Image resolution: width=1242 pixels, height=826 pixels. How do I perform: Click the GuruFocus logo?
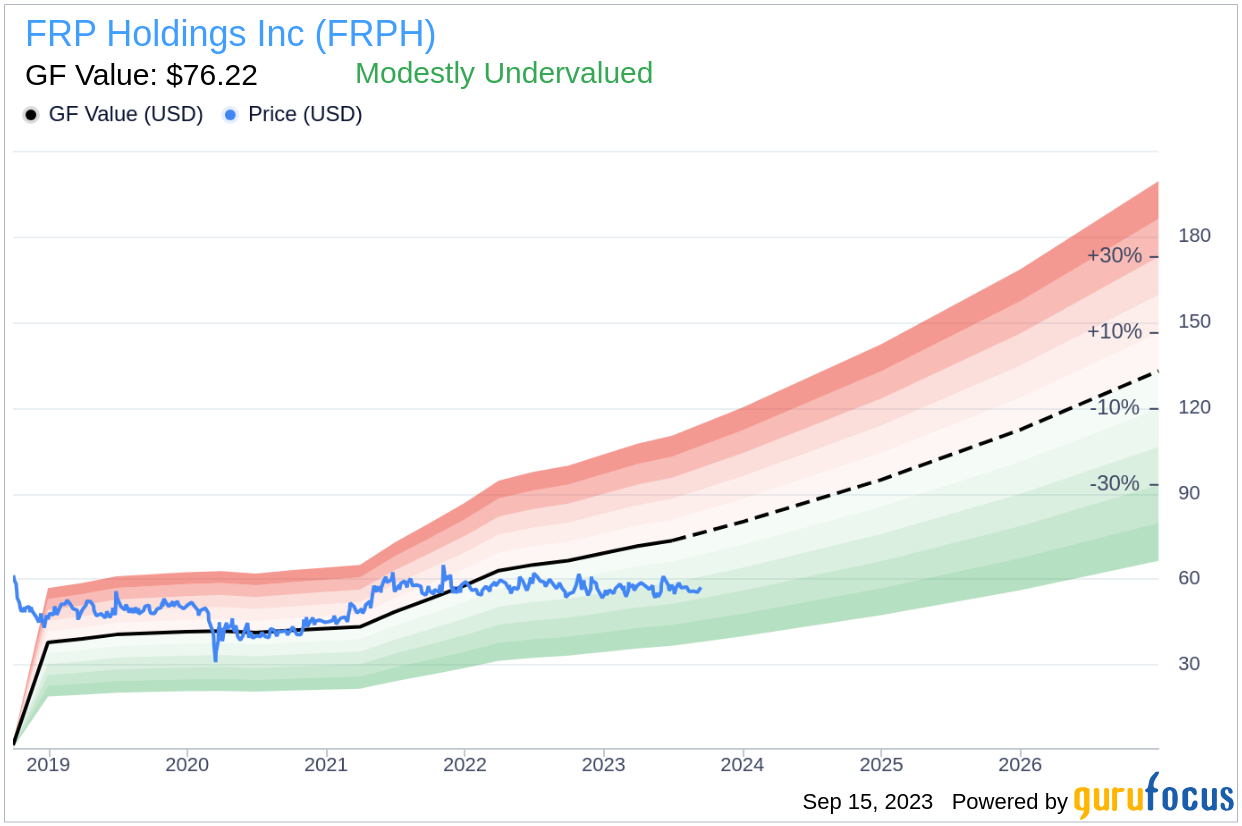click(1153, 797)
